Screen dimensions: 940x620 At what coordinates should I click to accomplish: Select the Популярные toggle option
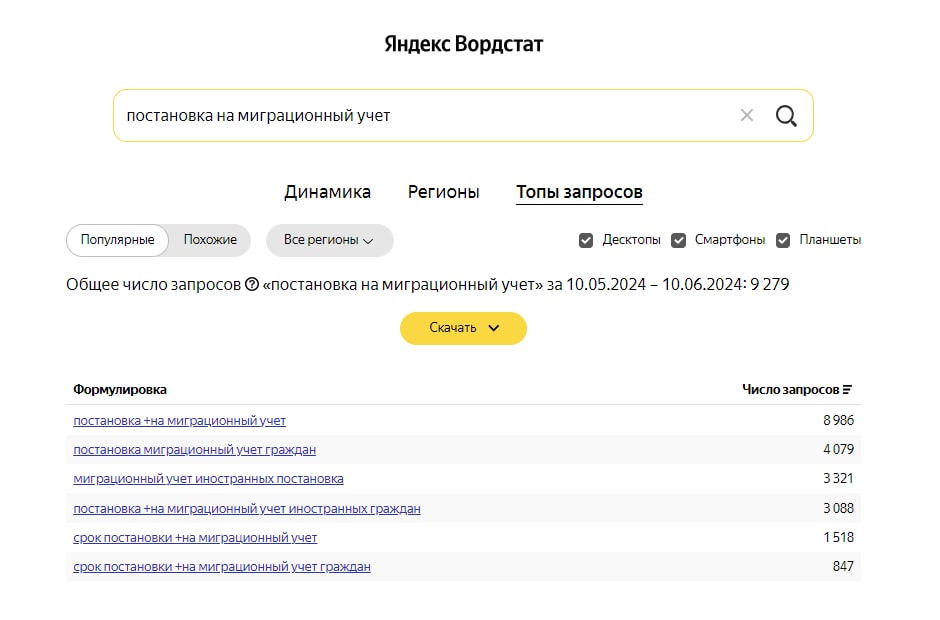[118, 240]
